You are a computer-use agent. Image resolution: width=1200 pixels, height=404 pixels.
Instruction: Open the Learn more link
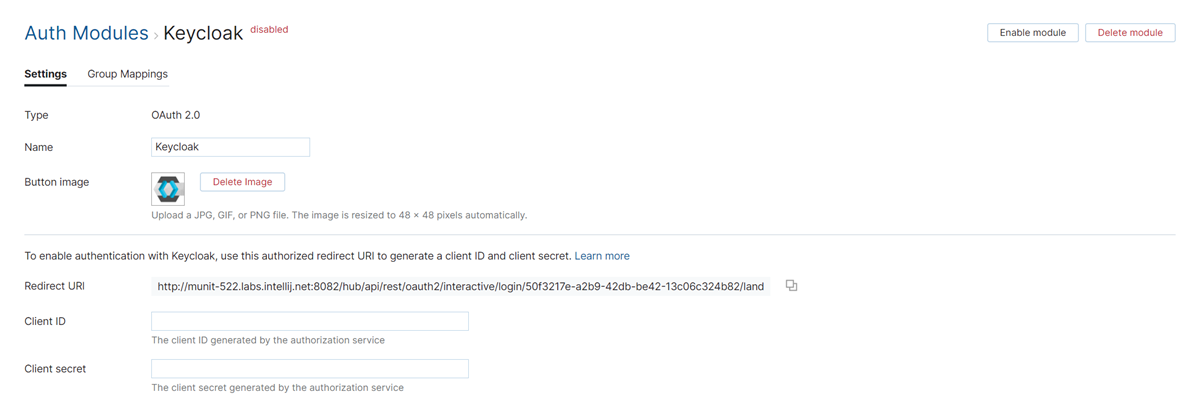point(602,256)
